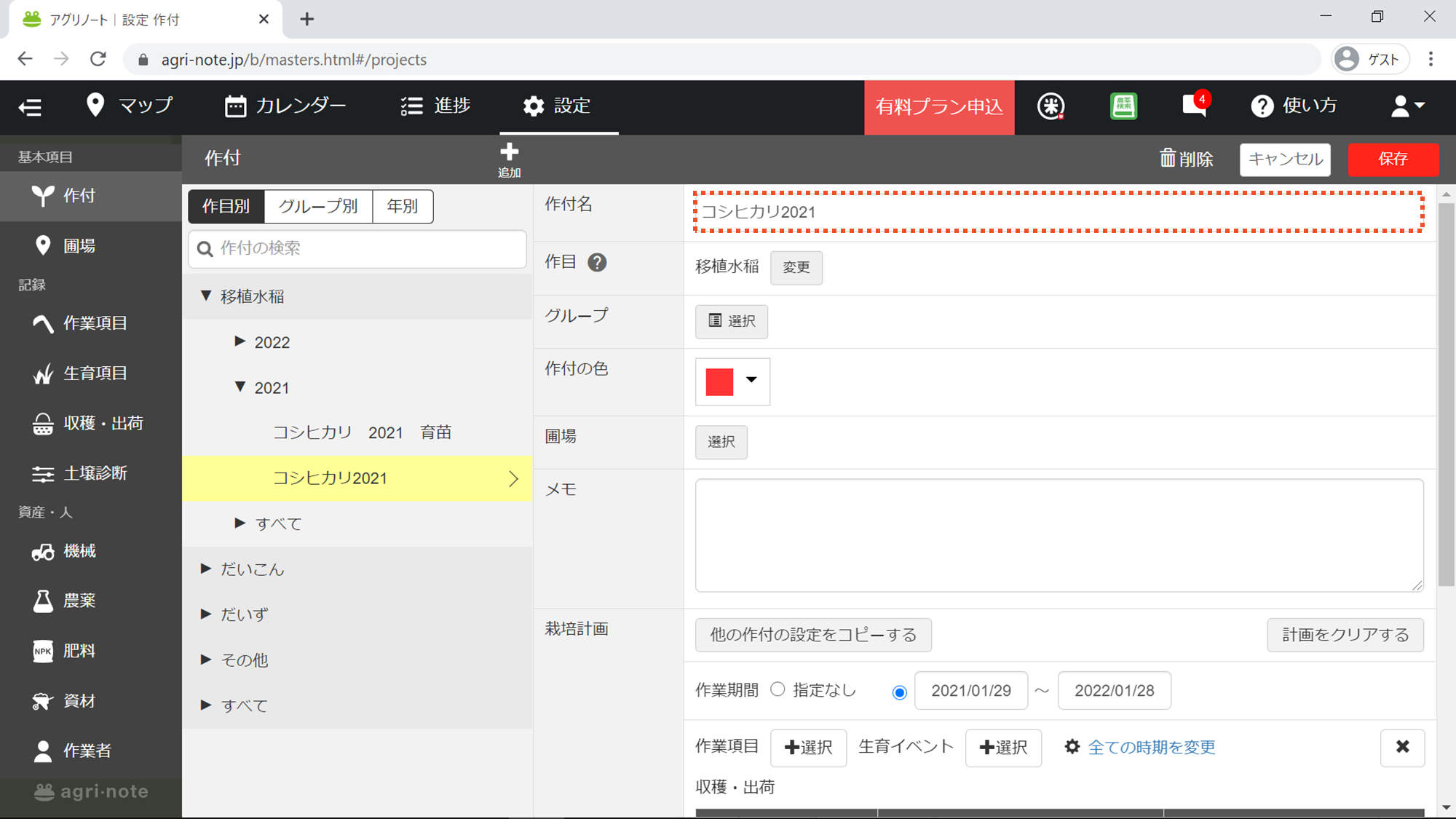This screenshot has width=1456, height=819.
Task: Open 作業項目 hoe icon in sidebar
Action: pyautogui.click(x=91, y=323)
